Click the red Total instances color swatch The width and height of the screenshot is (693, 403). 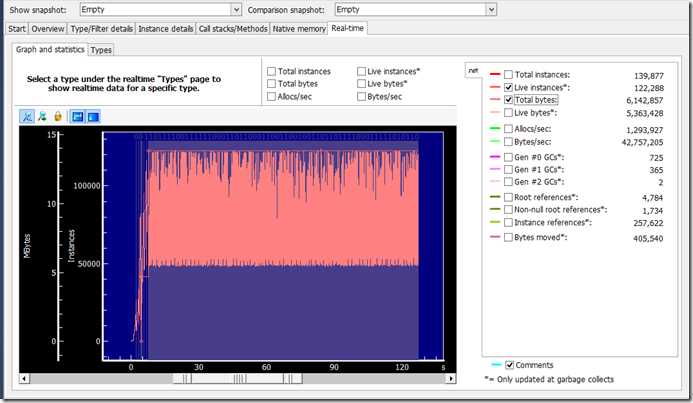coord(495,74)
